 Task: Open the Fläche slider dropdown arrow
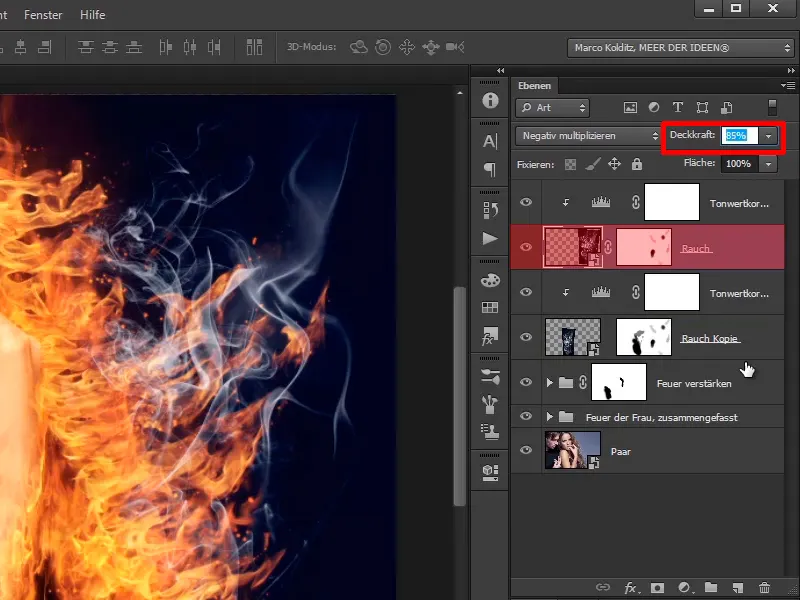tap(768, 164)
